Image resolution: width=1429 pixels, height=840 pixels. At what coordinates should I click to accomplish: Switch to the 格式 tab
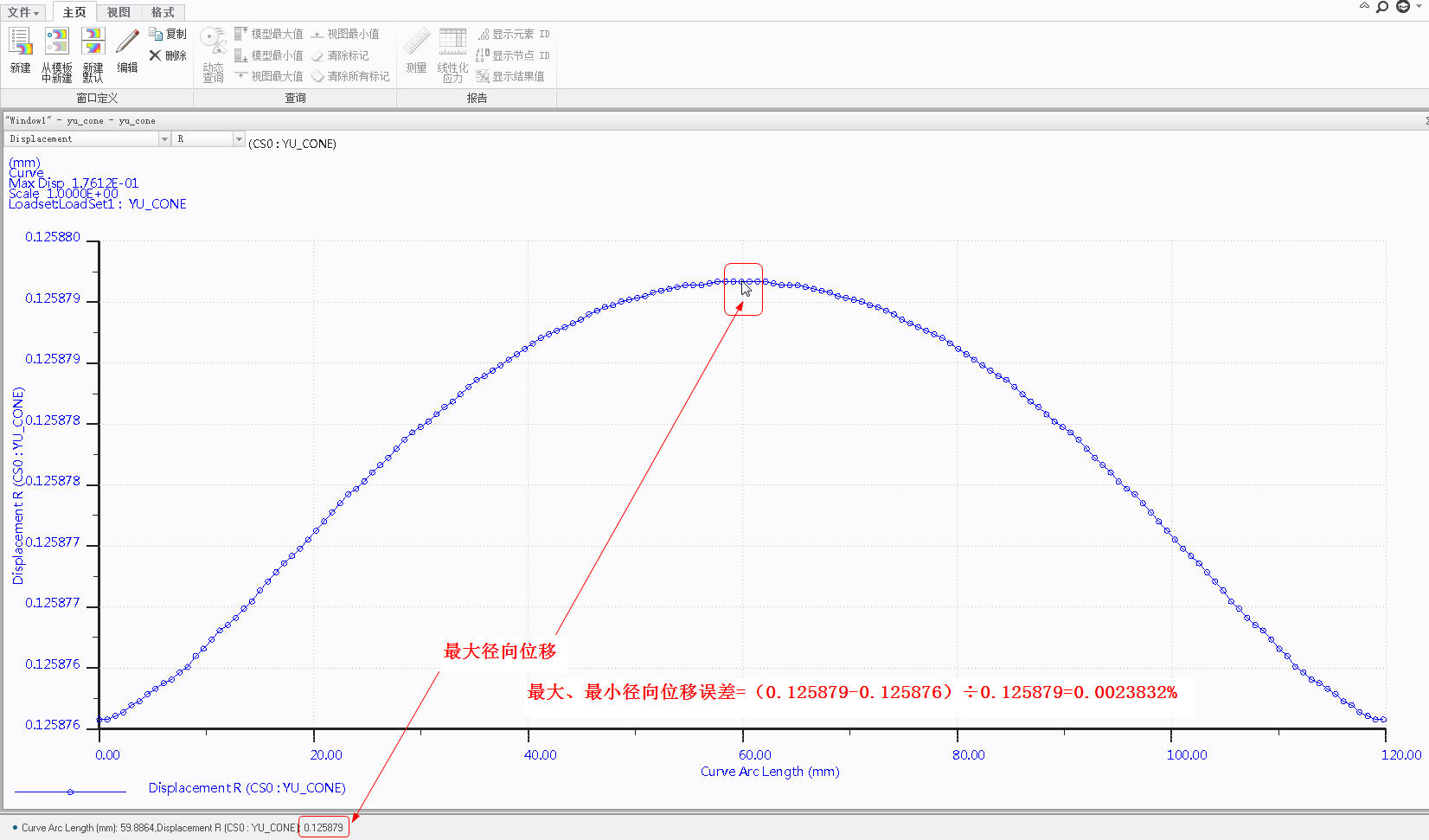(x=163, y=12)
